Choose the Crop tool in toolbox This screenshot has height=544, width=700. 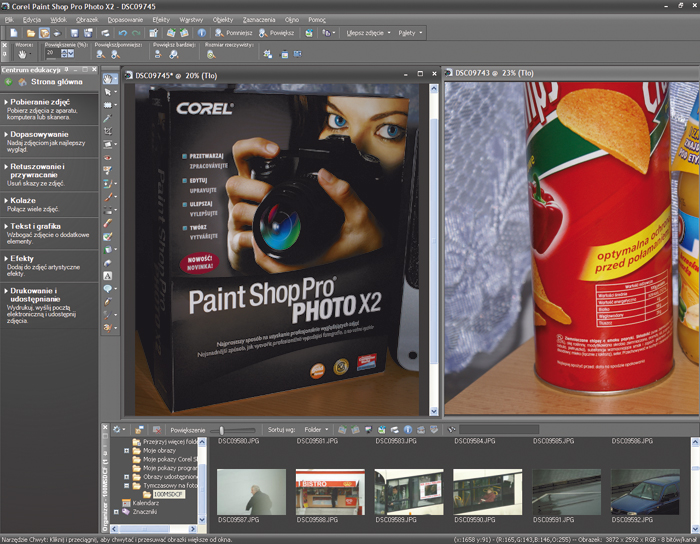pyautogui.click(x=110, y=131)
